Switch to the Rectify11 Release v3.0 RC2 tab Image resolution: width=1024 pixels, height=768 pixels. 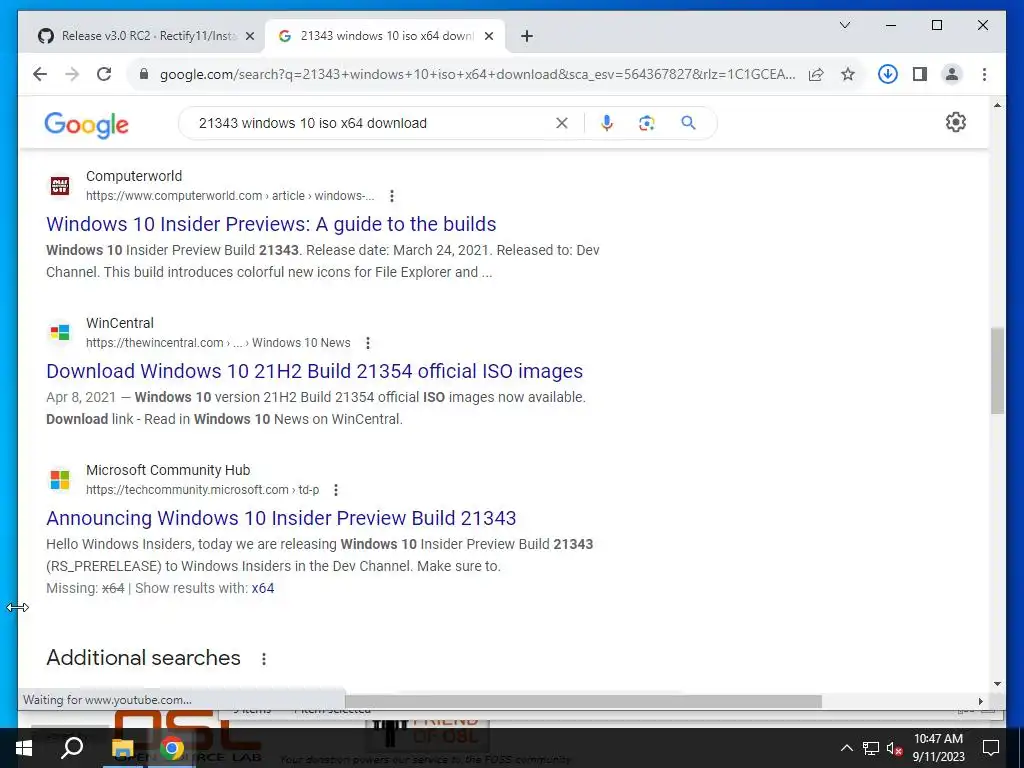[142, 36]
